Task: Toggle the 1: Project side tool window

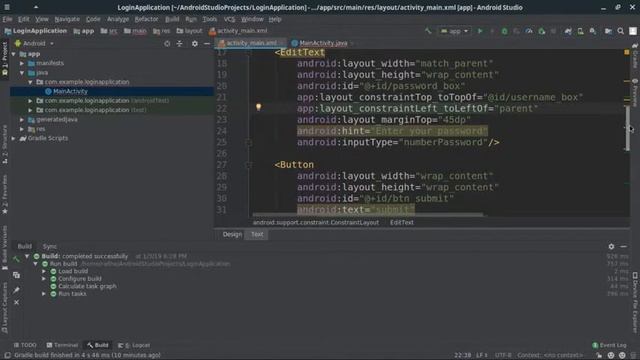Action: 5,59
